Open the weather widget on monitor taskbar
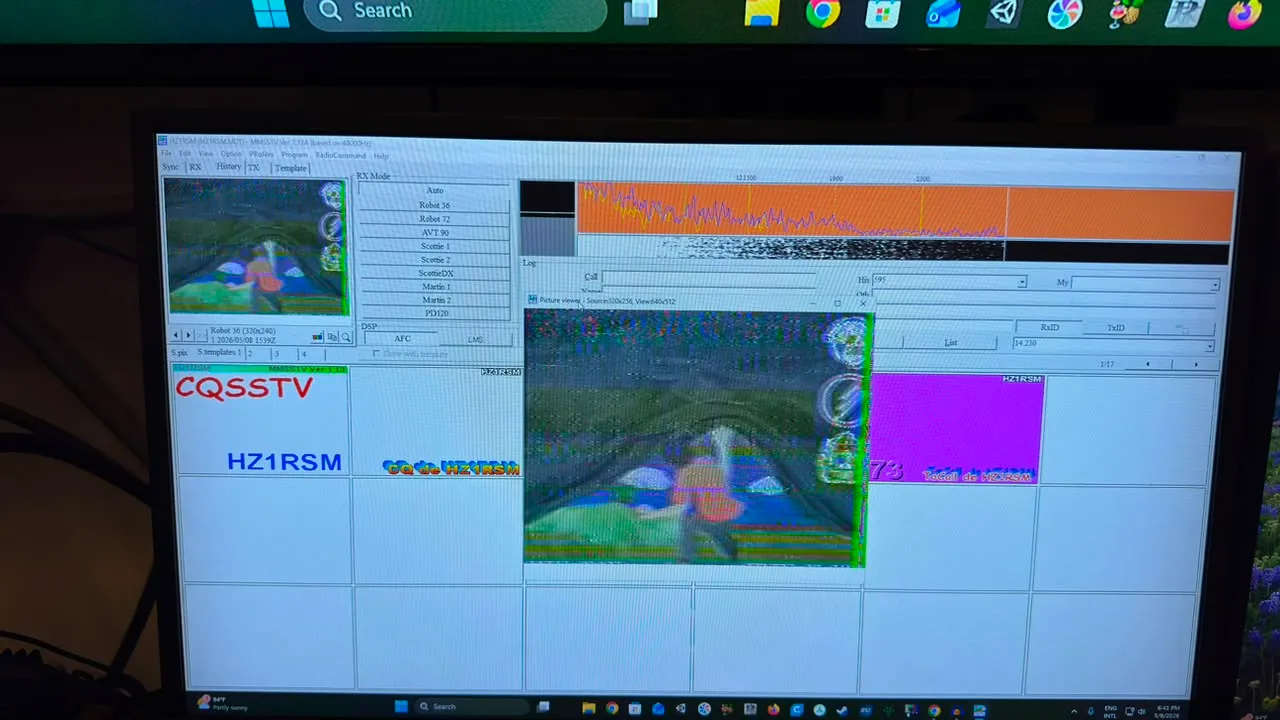Viewport: 1280px width, 720px height. click(x=222, y=704)
